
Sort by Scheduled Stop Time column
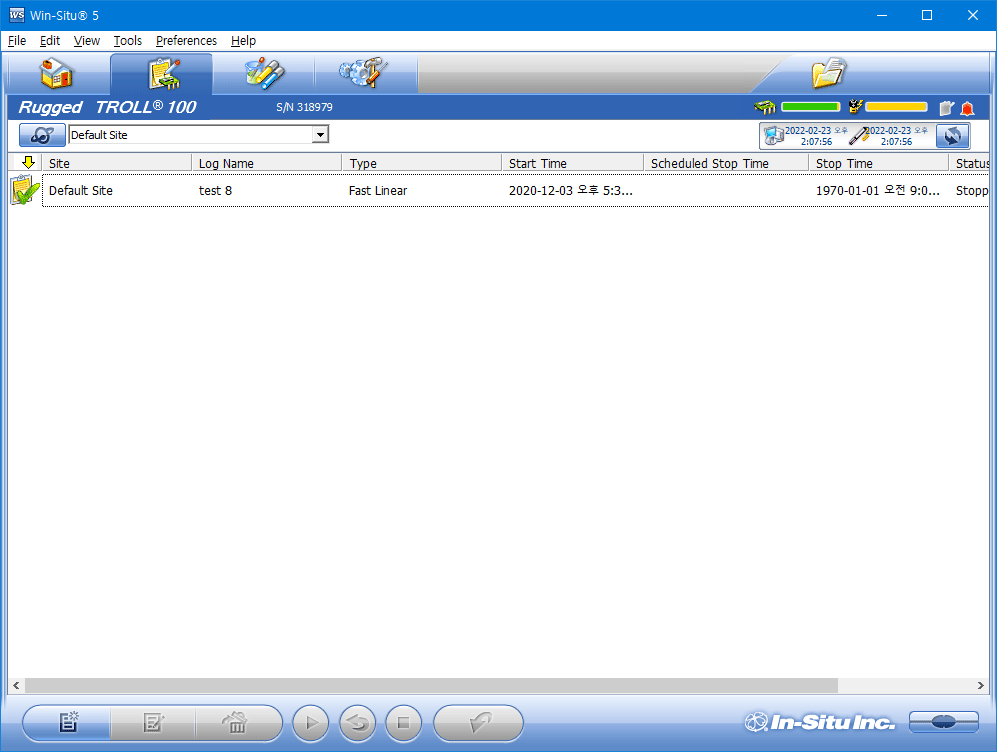[726, 163]
